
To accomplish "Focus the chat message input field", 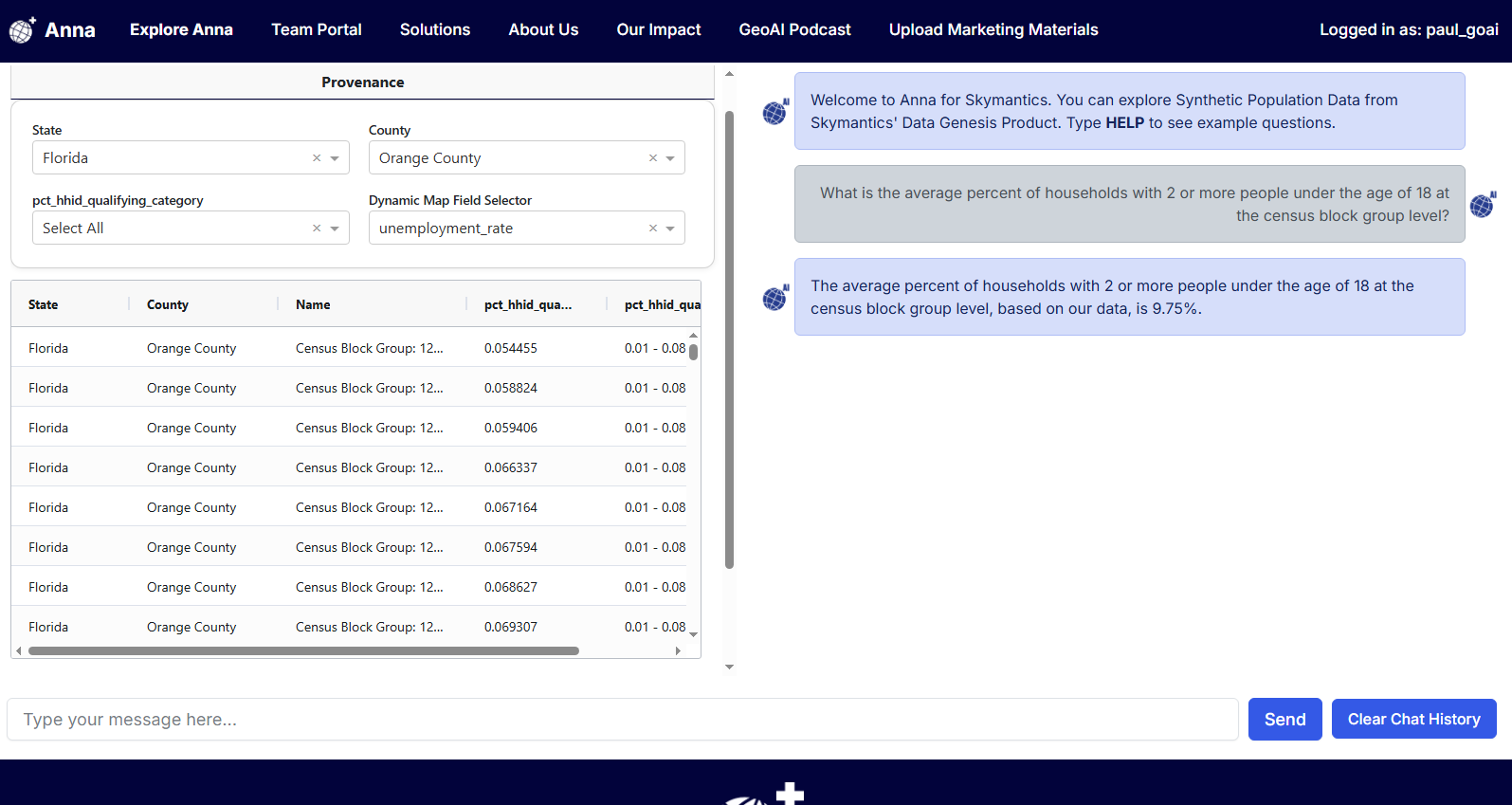I will (622, 720).
